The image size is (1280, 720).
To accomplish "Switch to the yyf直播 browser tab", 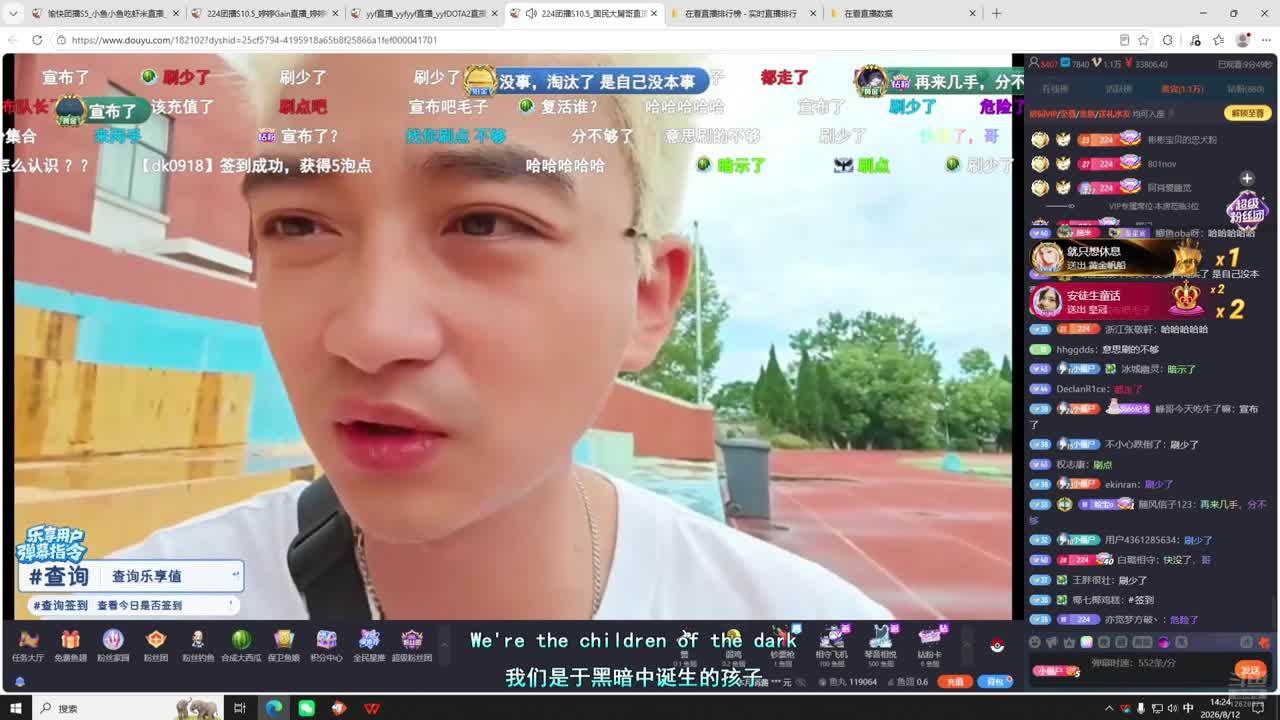I will [424, 14].
